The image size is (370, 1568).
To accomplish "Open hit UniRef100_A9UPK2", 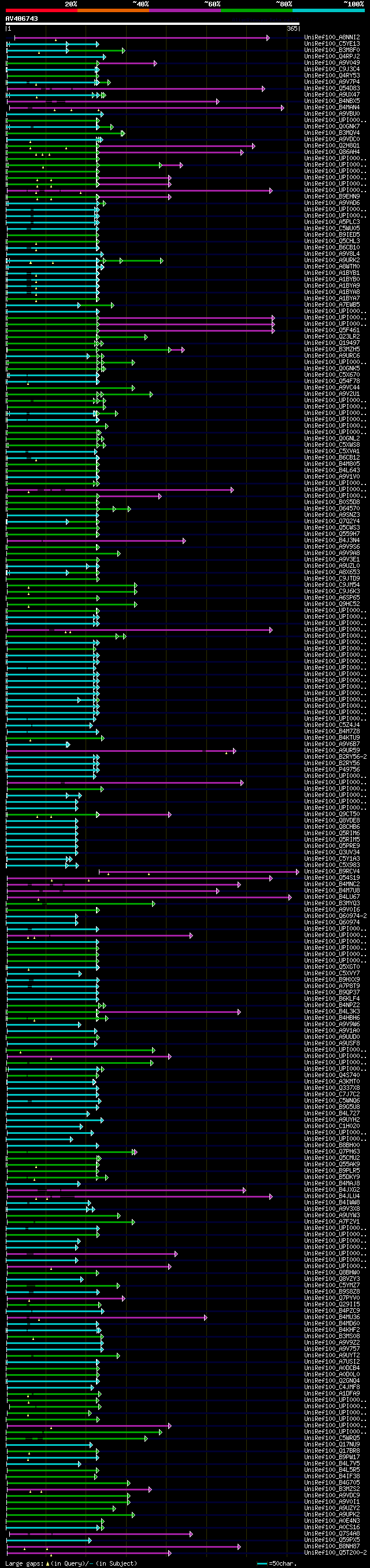I will [x=332, y=1514].
